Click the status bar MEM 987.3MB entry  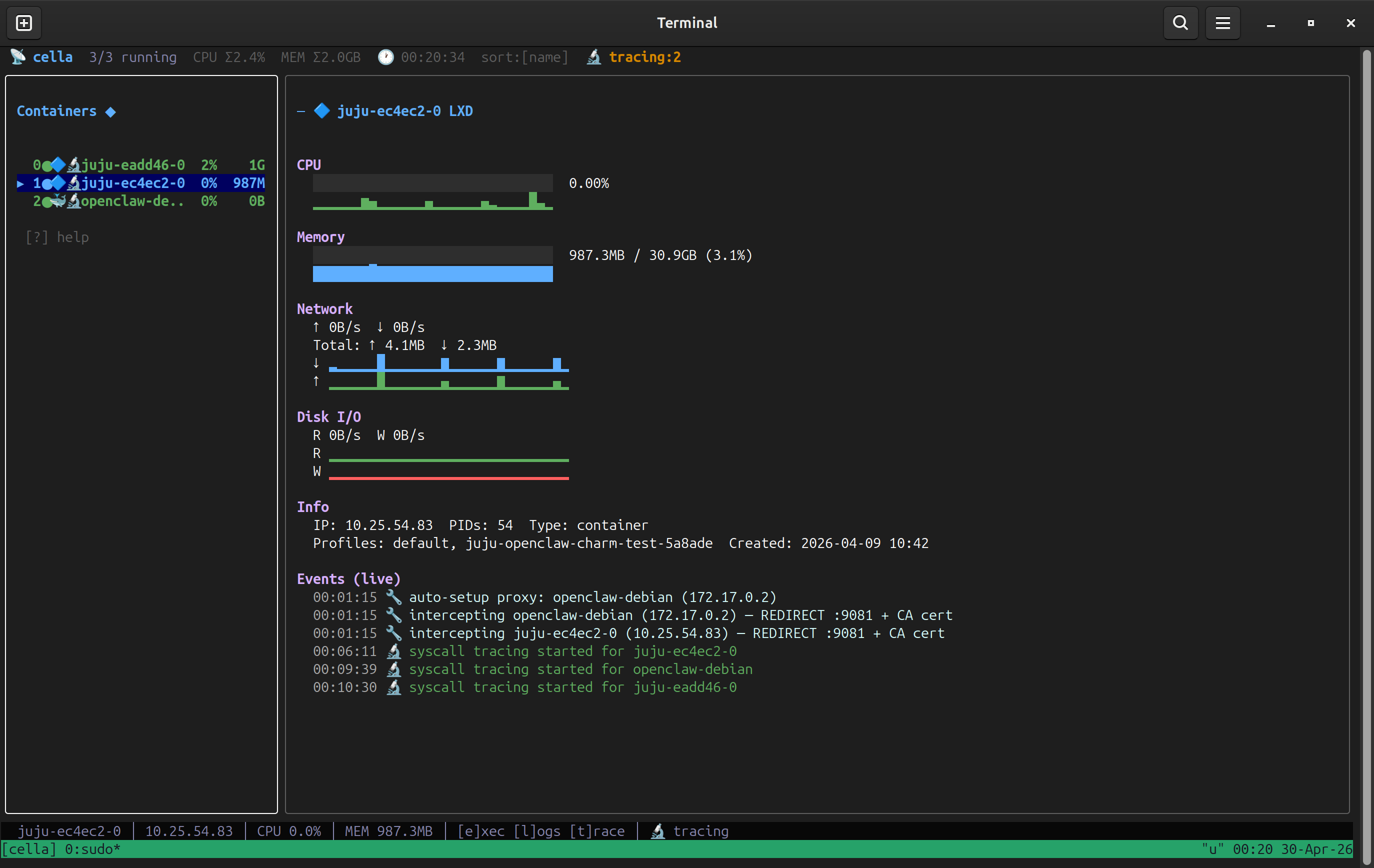(388, 831)
